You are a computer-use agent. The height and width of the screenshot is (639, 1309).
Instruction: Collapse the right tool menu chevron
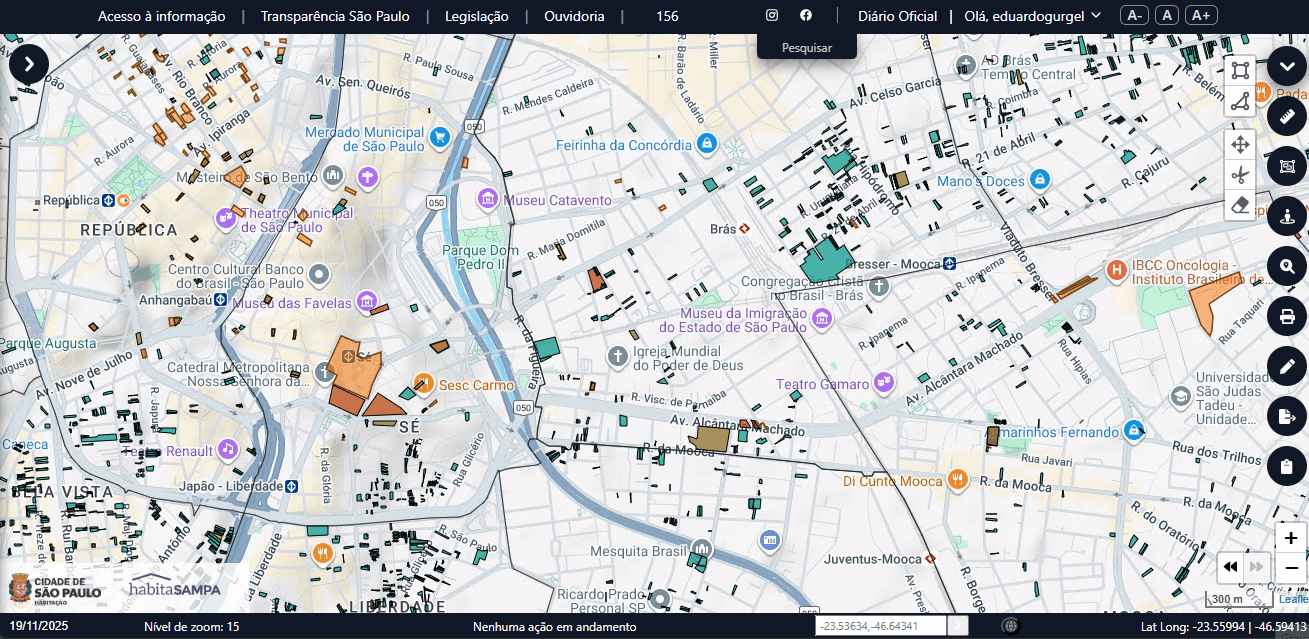pyautogui.click(x=1287, y=66)
